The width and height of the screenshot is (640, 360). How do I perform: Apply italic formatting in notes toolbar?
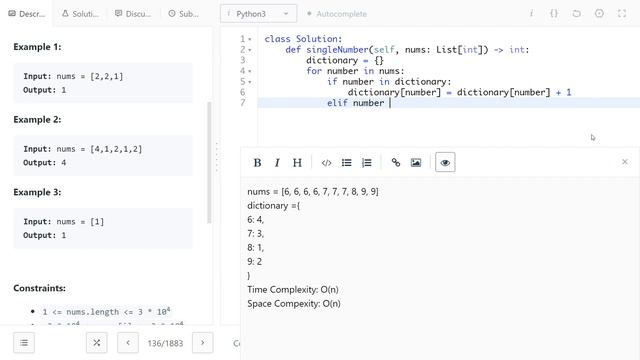[x=277, y=162]
